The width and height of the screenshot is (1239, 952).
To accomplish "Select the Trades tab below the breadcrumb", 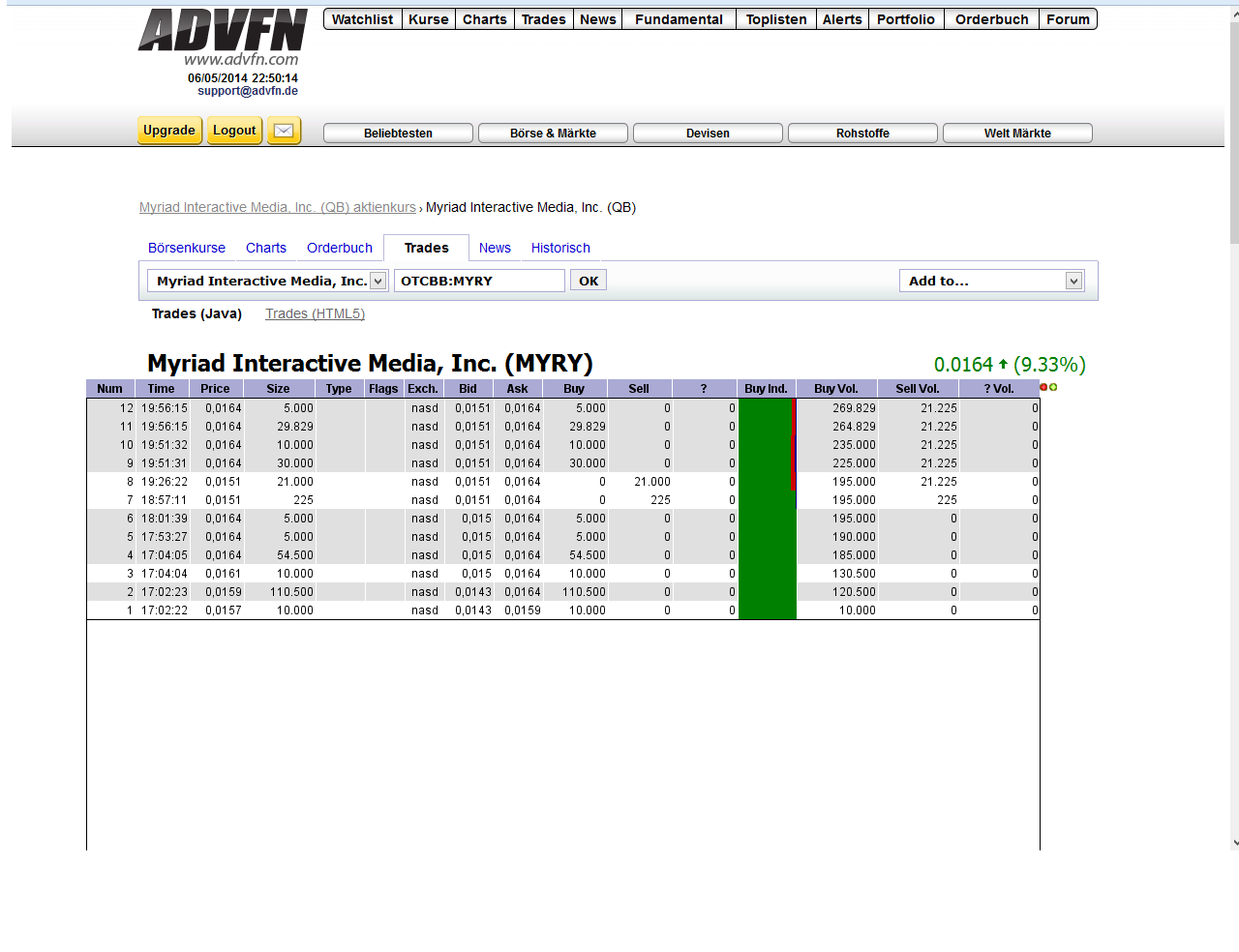I will coord(427,248).
